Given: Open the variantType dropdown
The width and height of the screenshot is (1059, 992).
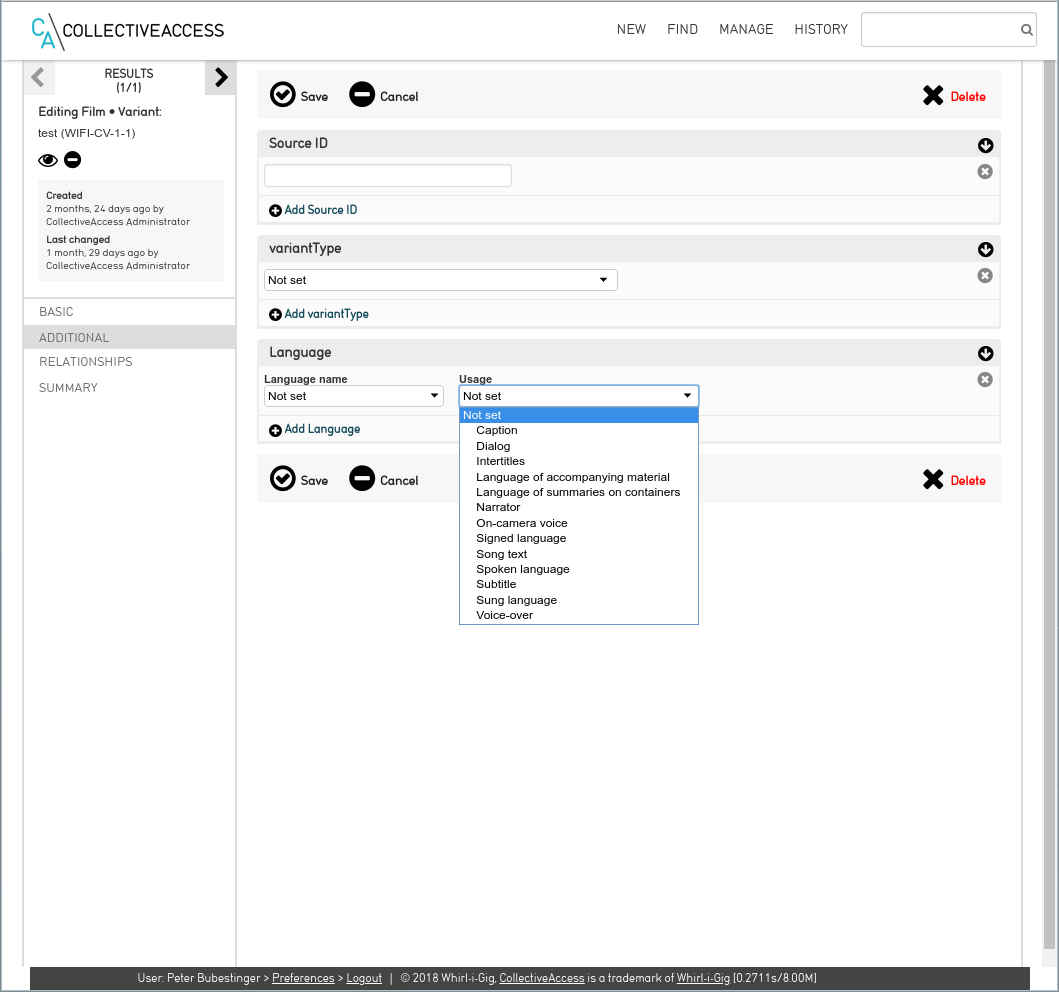Looking at the screenshot, I should coord(440,281).
